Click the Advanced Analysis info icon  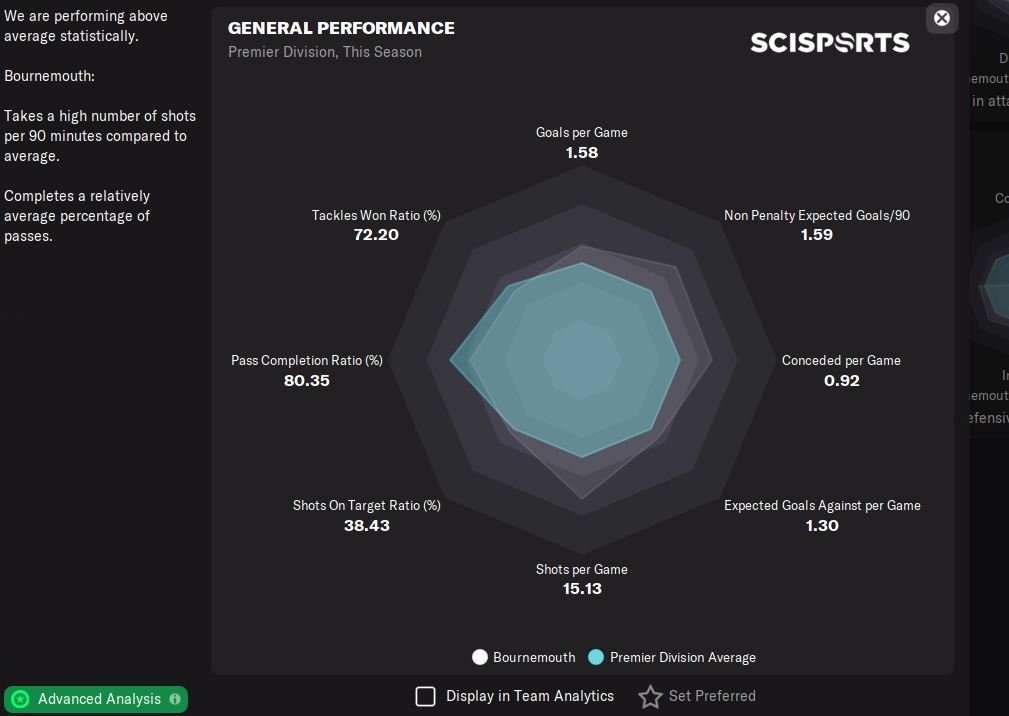point(175,699)
